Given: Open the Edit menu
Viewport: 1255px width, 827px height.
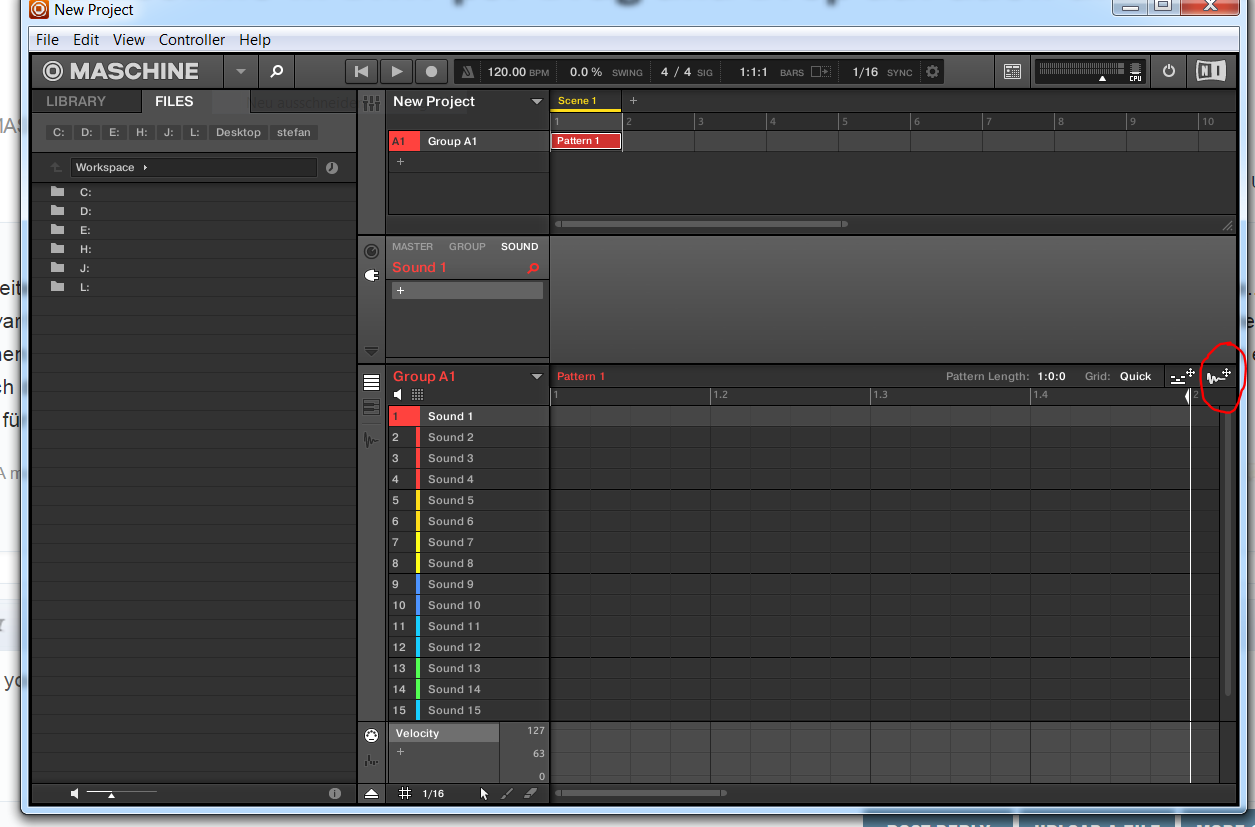Looking at the screenshot, I should pos(86,40).
